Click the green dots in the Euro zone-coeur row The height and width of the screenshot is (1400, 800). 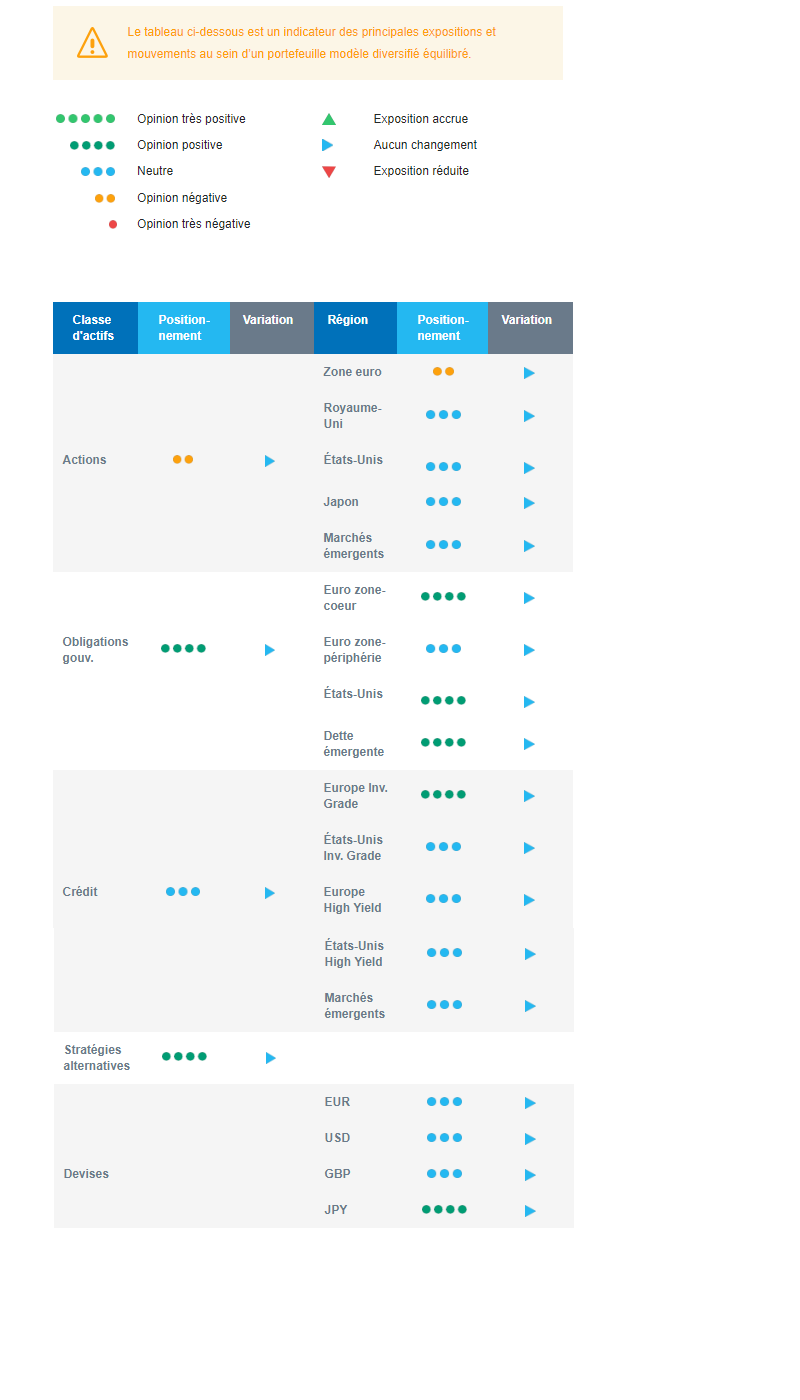443,597
